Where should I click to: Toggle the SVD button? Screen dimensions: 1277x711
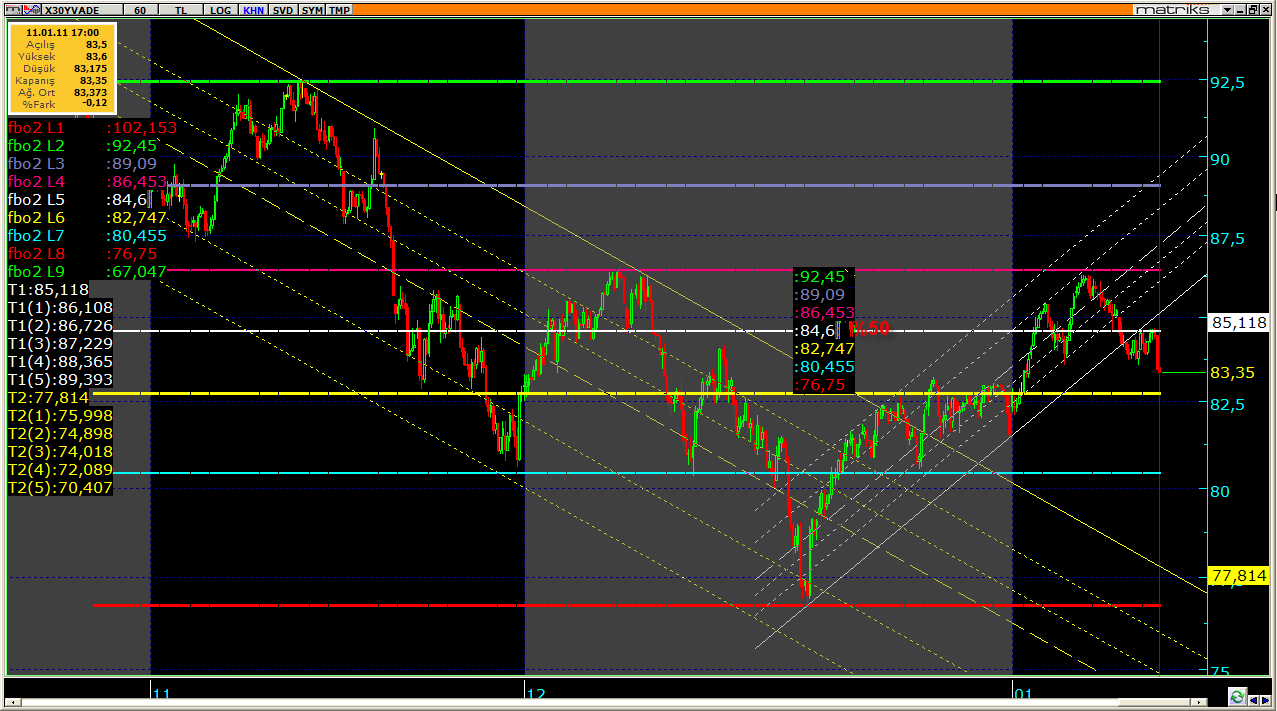click(x=284, y=10)
